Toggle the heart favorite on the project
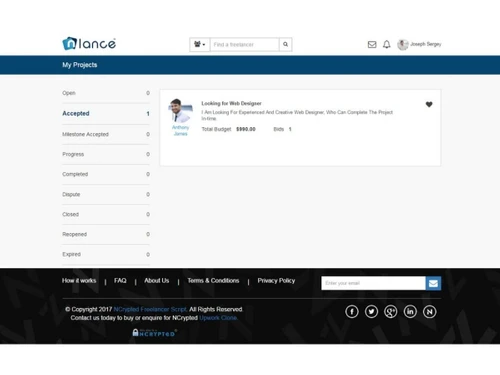Screen dimensions: 500x375 click(429, 104)
